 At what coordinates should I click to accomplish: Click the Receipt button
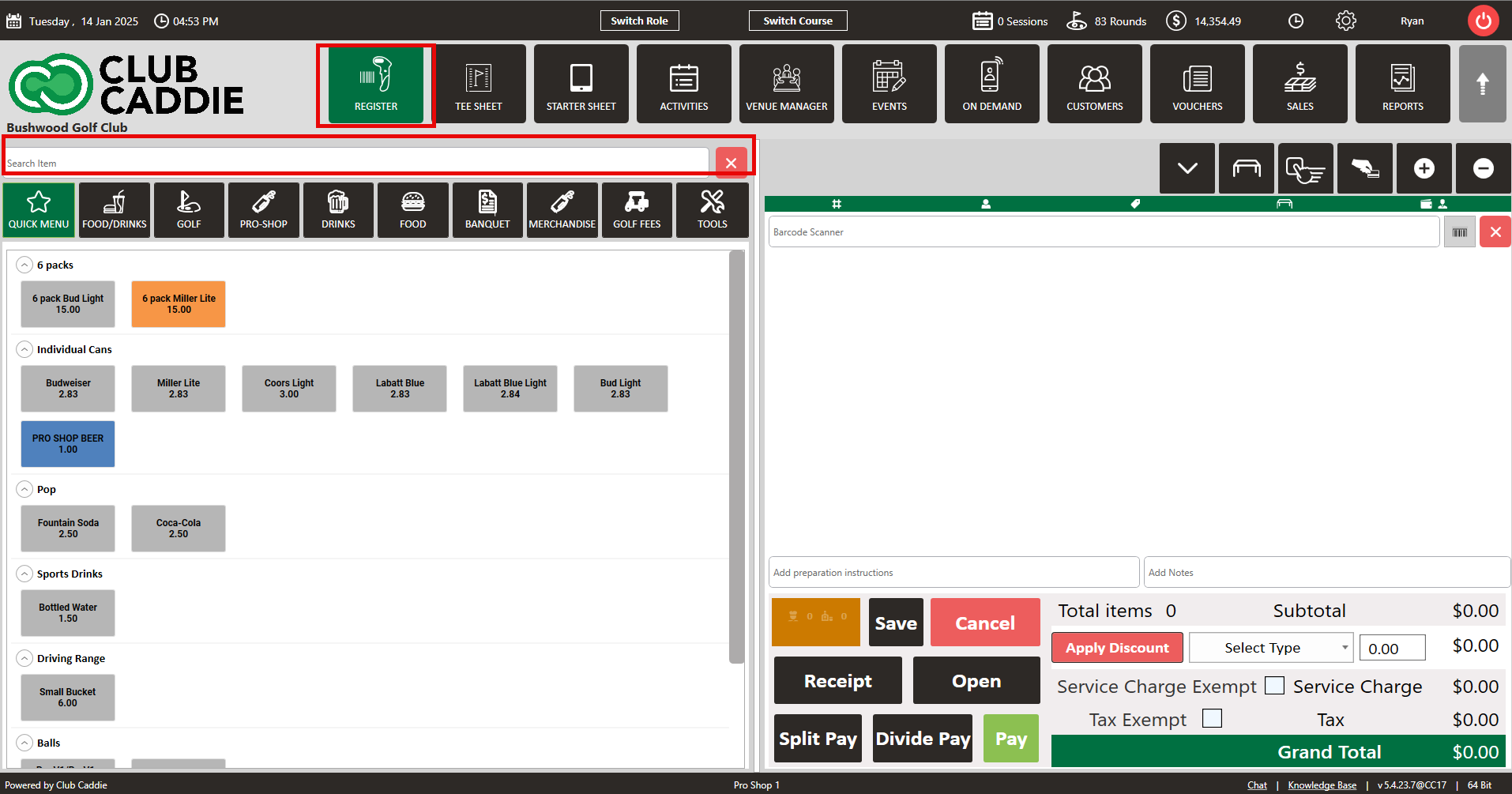click(838, 680)
